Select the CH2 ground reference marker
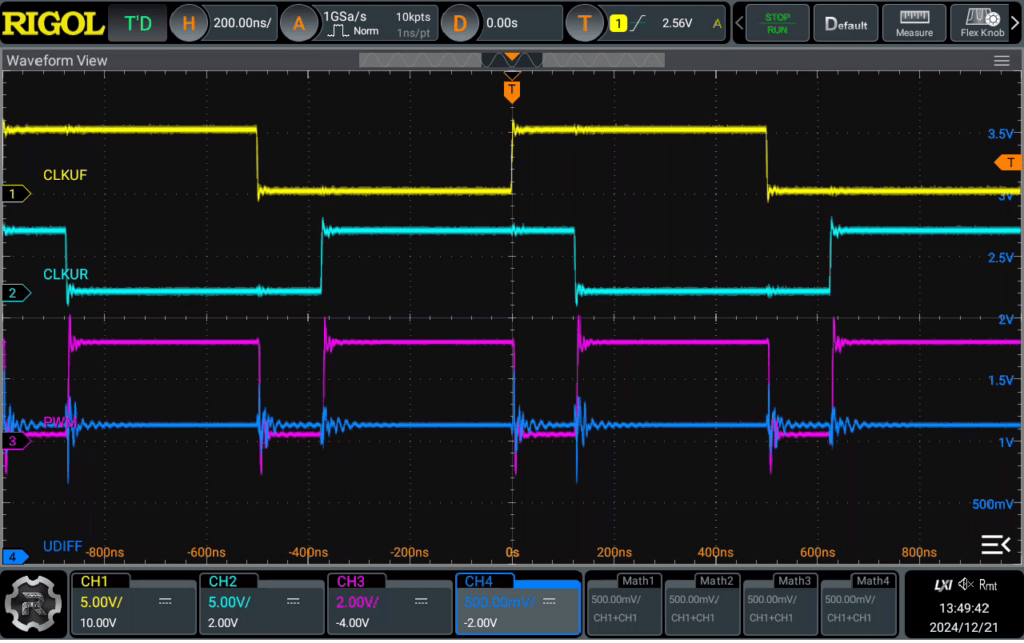The height and width of the screenshot is (643, 1024). (16, 293)
